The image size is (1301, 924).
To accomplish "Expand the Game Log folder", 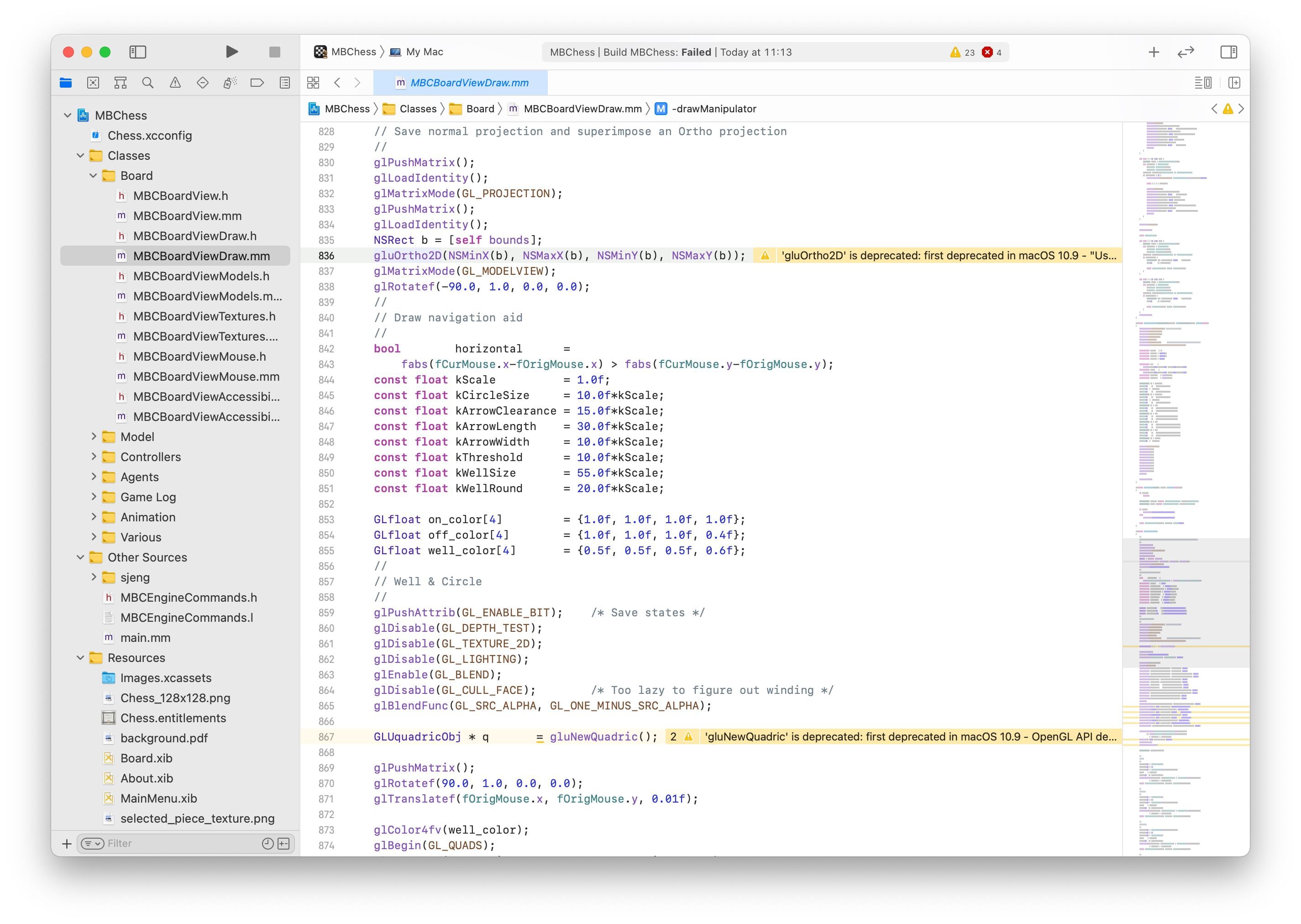I will point(94,497).
